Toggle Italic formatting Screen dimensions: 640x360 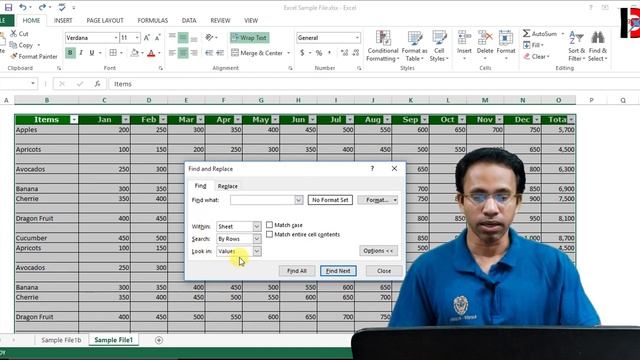81,53
